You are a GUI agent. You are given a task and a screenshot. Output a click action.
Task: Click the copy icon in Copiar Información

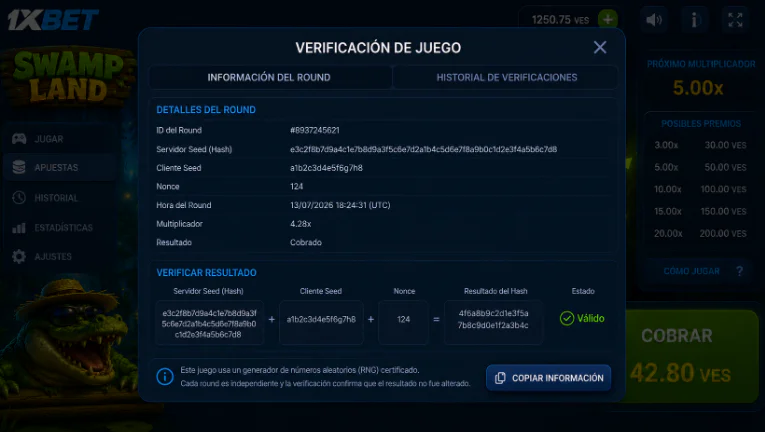[500, 378]
